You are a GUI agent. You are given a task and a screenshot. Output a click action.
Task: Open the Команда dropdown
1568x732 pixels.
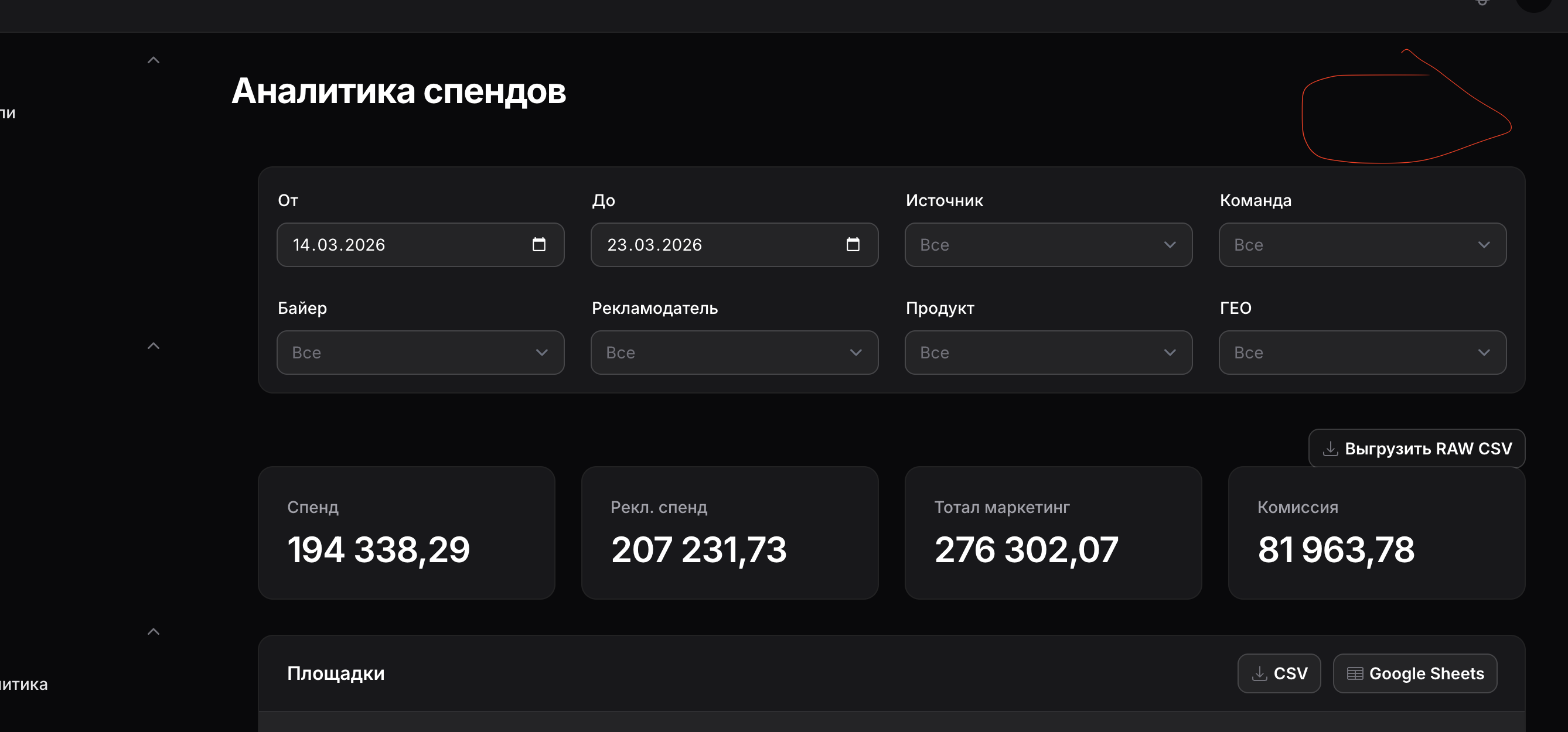pyautogui.click(x=1362, y=245)
